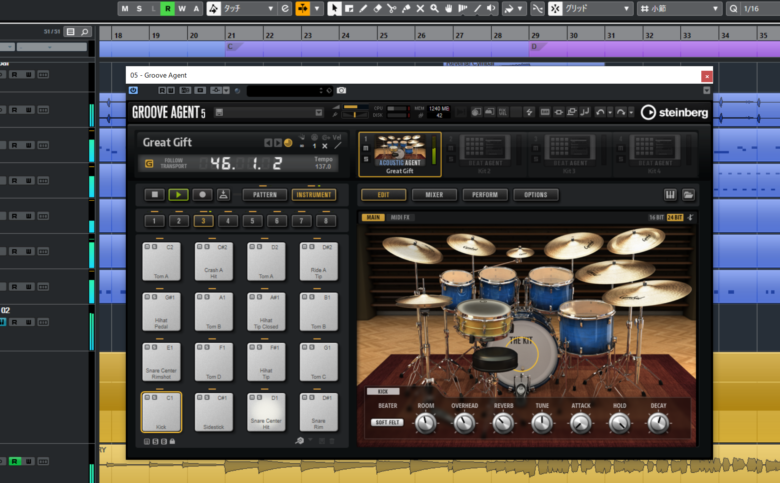Click the next kit arrow beside Great Gift
Image resolution: width=780 pixels, height=483 pixels.
(x=278, y=143)
